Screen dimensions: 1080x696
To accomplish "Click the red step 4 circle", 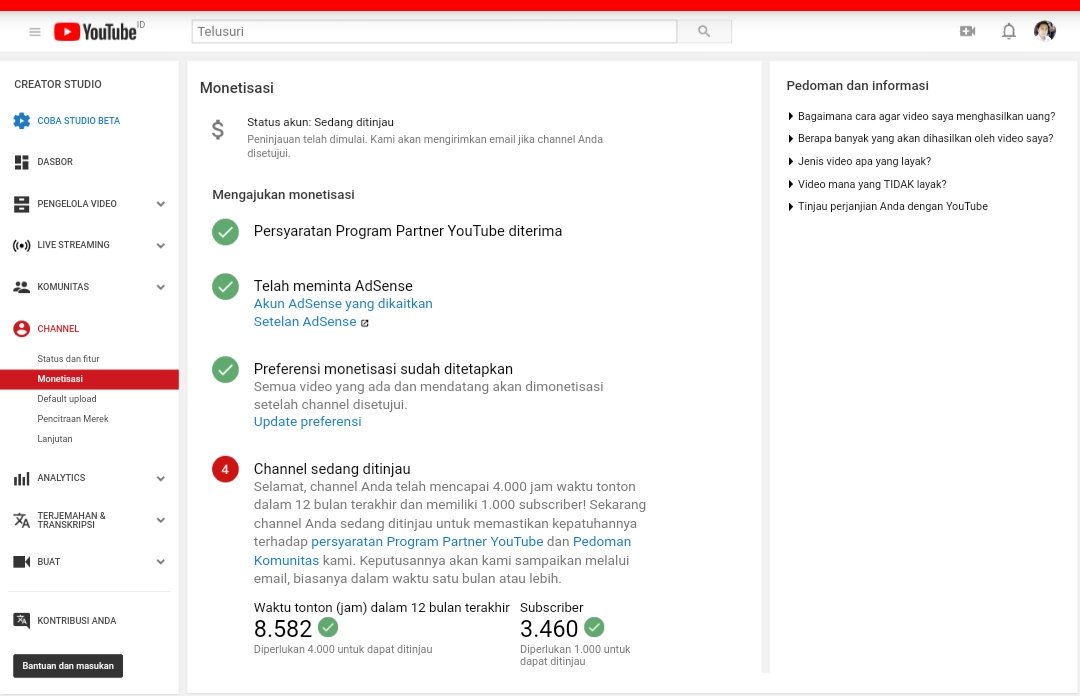I will pos(225,469).
